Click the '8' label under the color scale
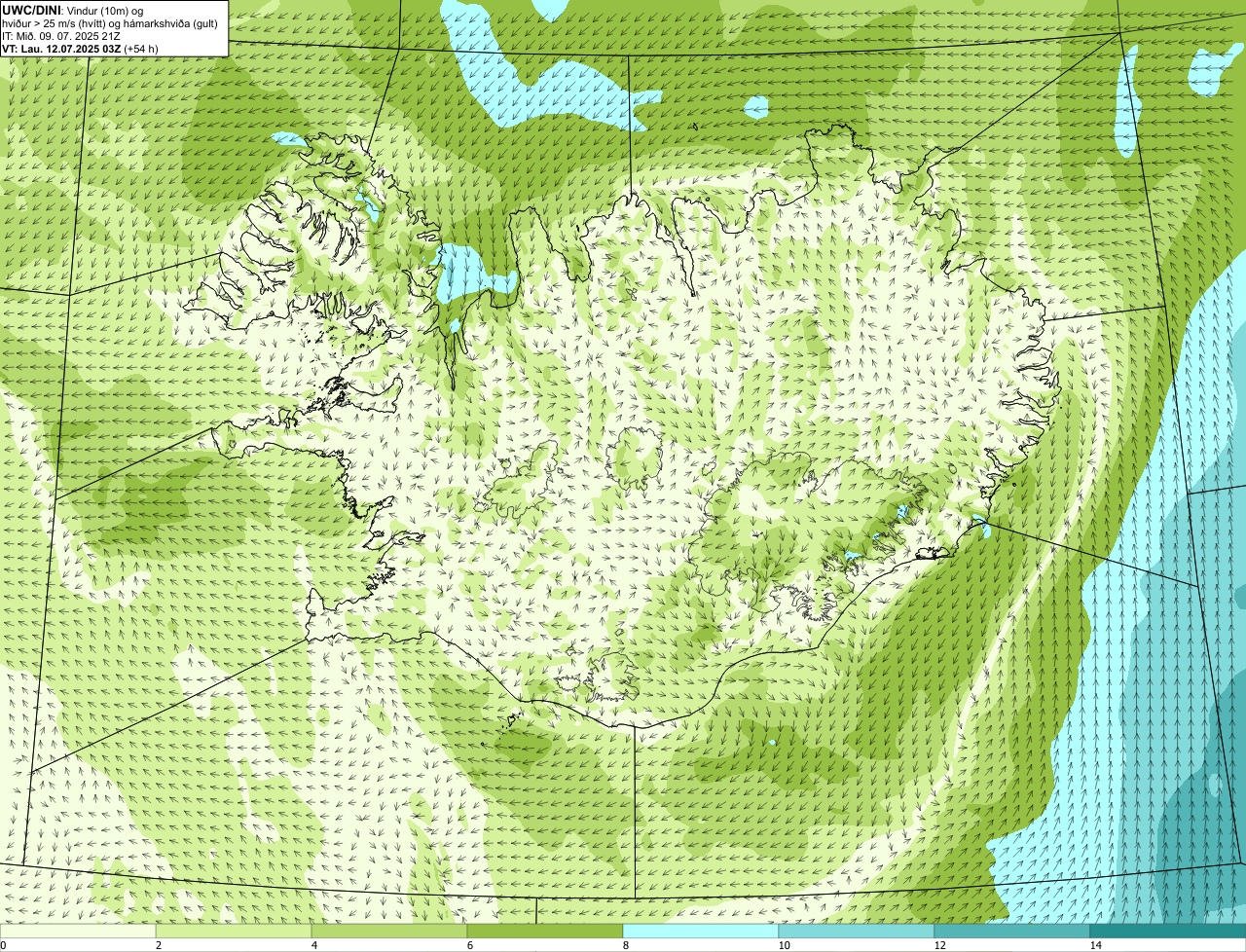1246x952 pixels. (625, 945)
